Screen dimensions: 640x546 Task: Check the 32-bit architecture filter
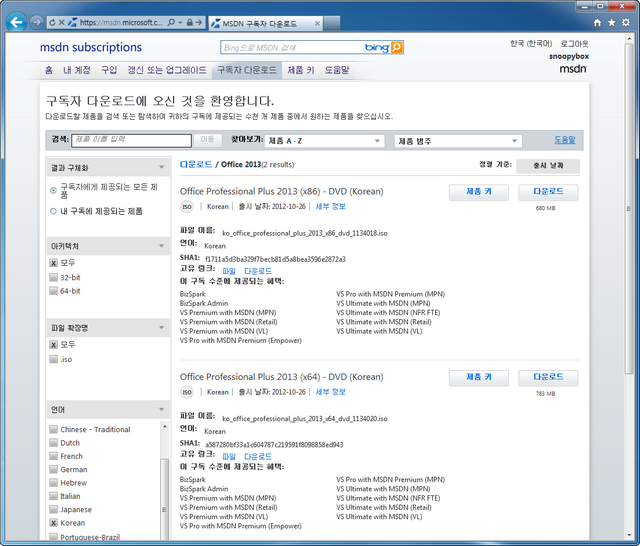53,277
